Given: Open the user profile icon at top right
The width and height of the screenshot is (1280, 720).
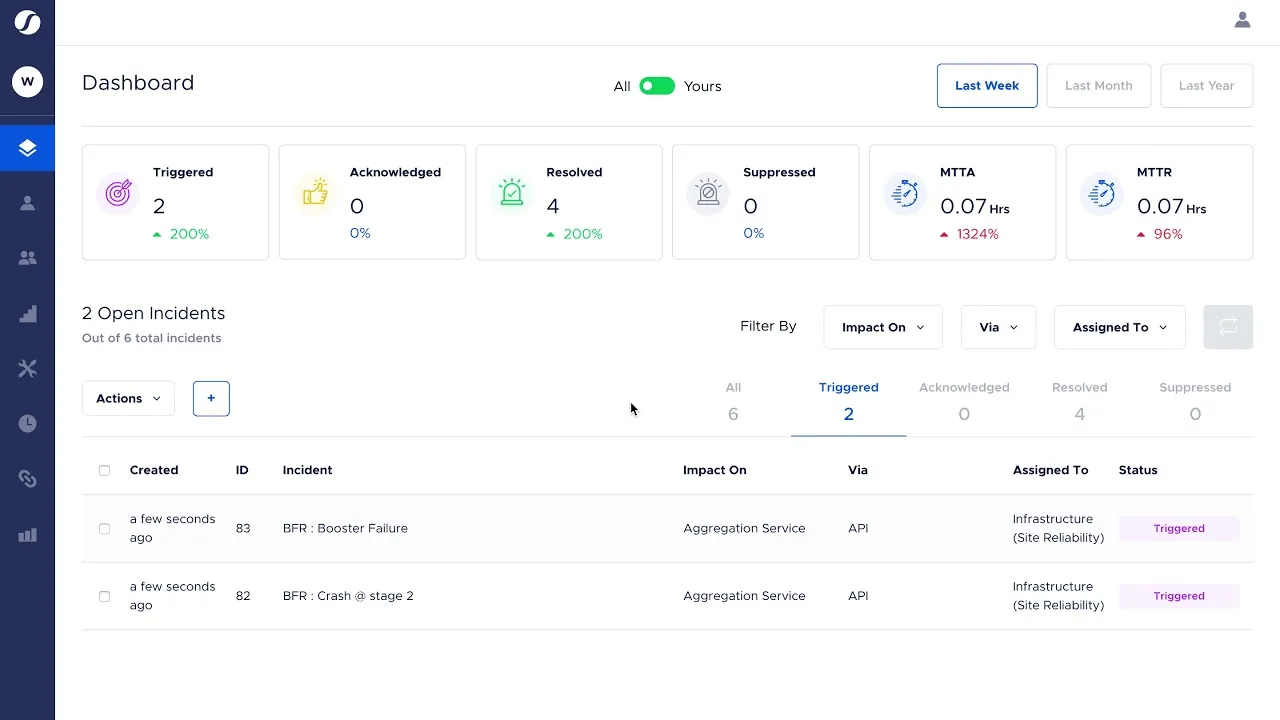Looking at the screenshot, I should click(x=1242, y=20).
